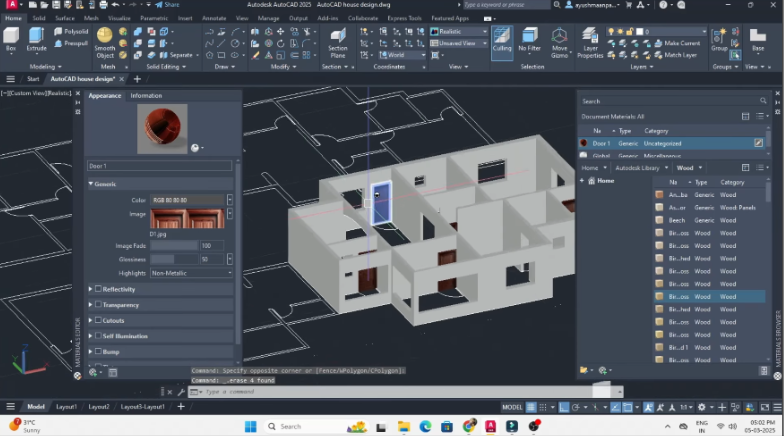This screenshot has height=436, width=784.
Task: Open the Windows Start menu
Action: tap(250, 426)
